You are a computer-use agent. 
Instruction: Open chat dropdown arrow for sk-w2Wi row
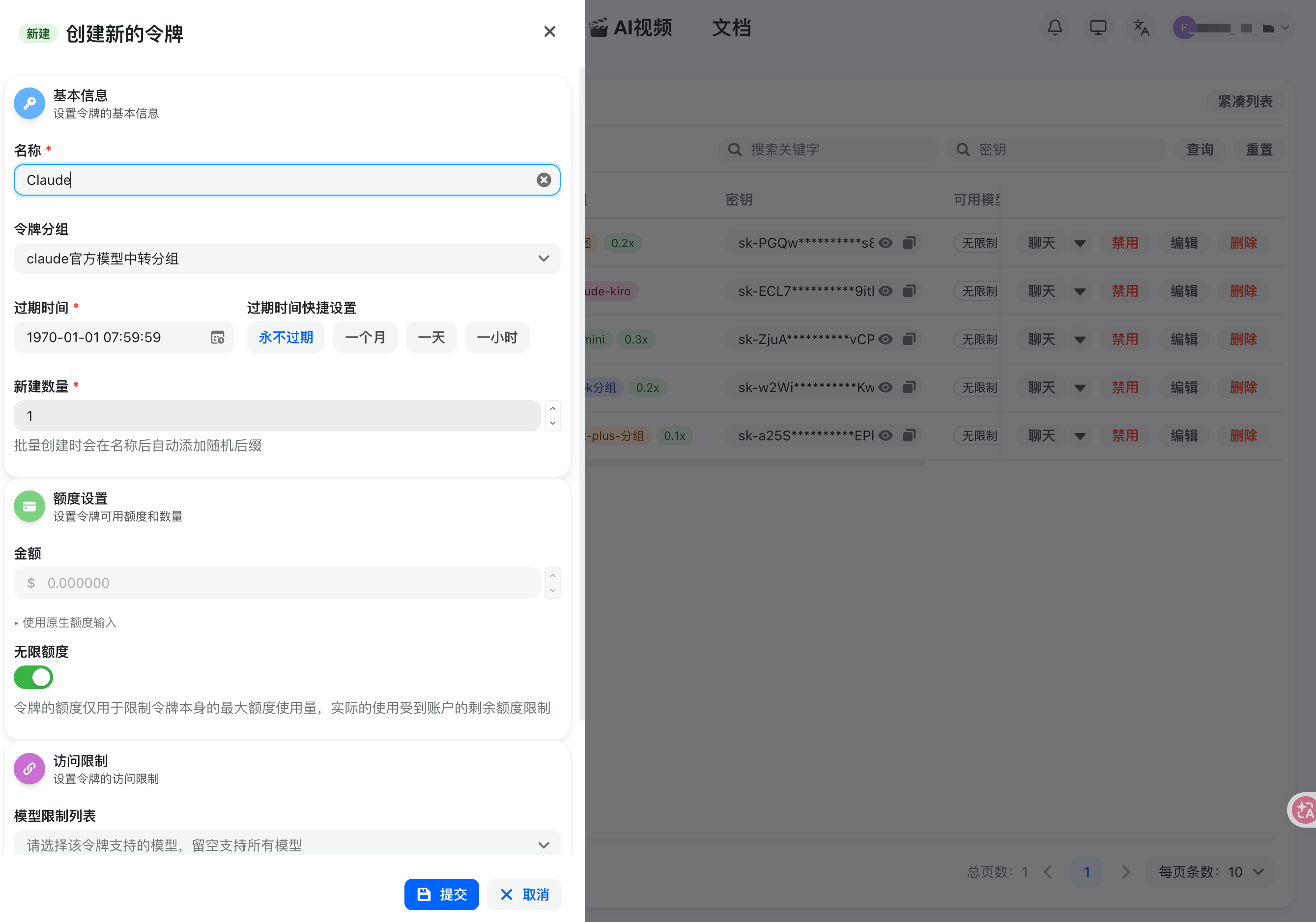[1080, 388]
